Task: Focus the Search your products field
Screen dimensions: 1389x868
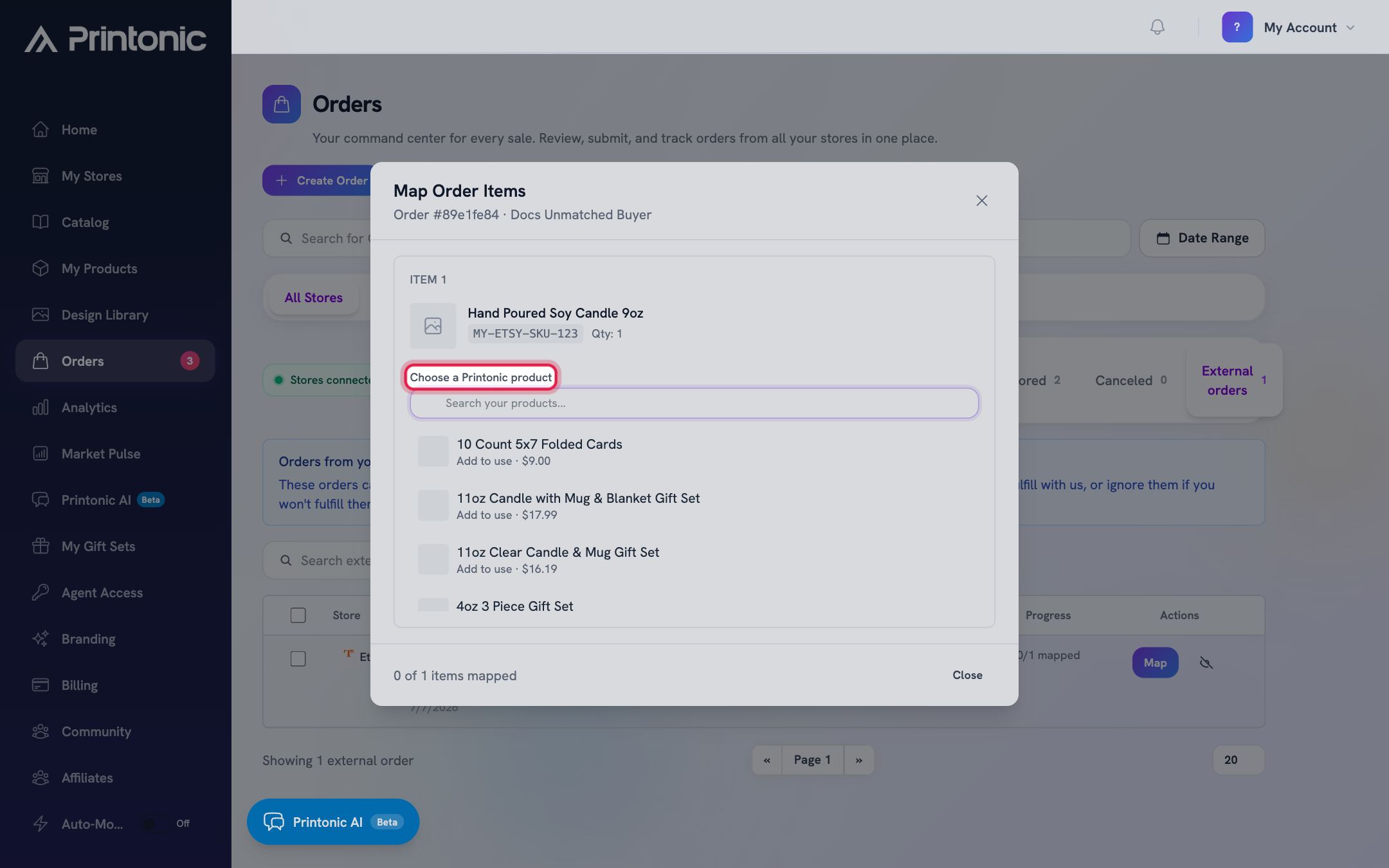Action: tap(694, 403)
